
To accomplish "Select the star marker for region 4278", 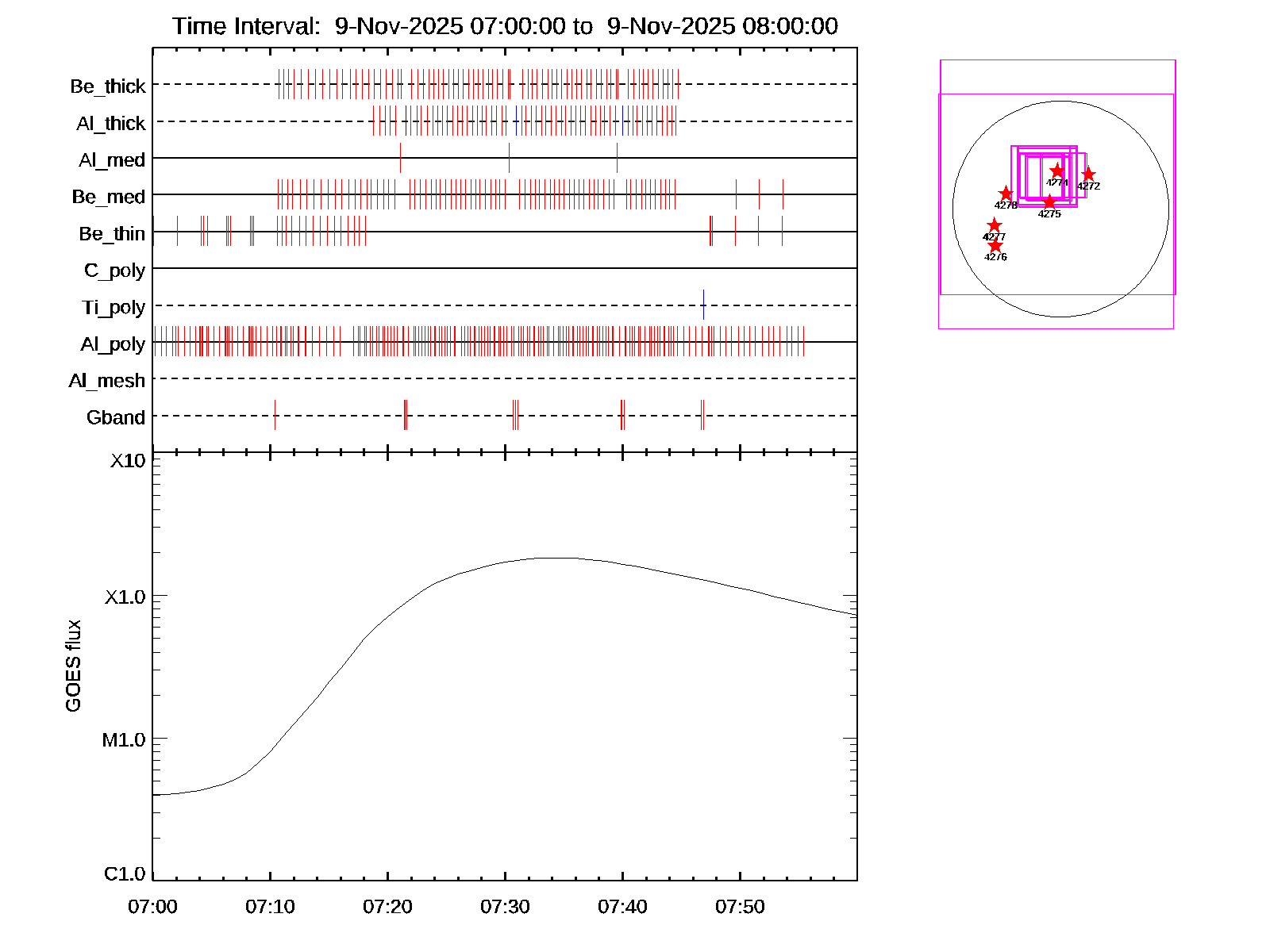I will tap(1006, 194).
